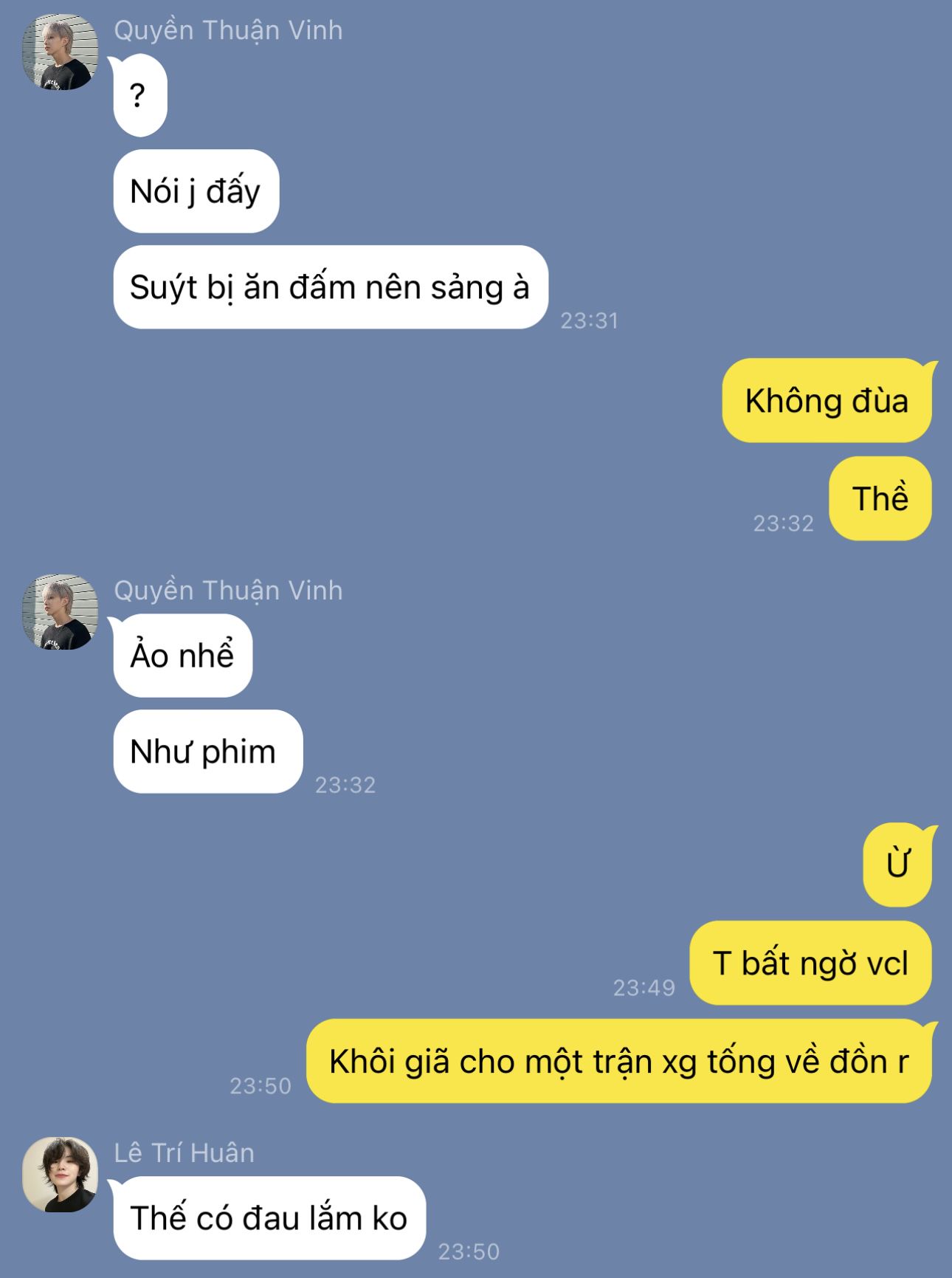Select the yellow 'Ừ' bubble
The height and width of the screenshot is (1278, 952).
[x=897, y=865]
